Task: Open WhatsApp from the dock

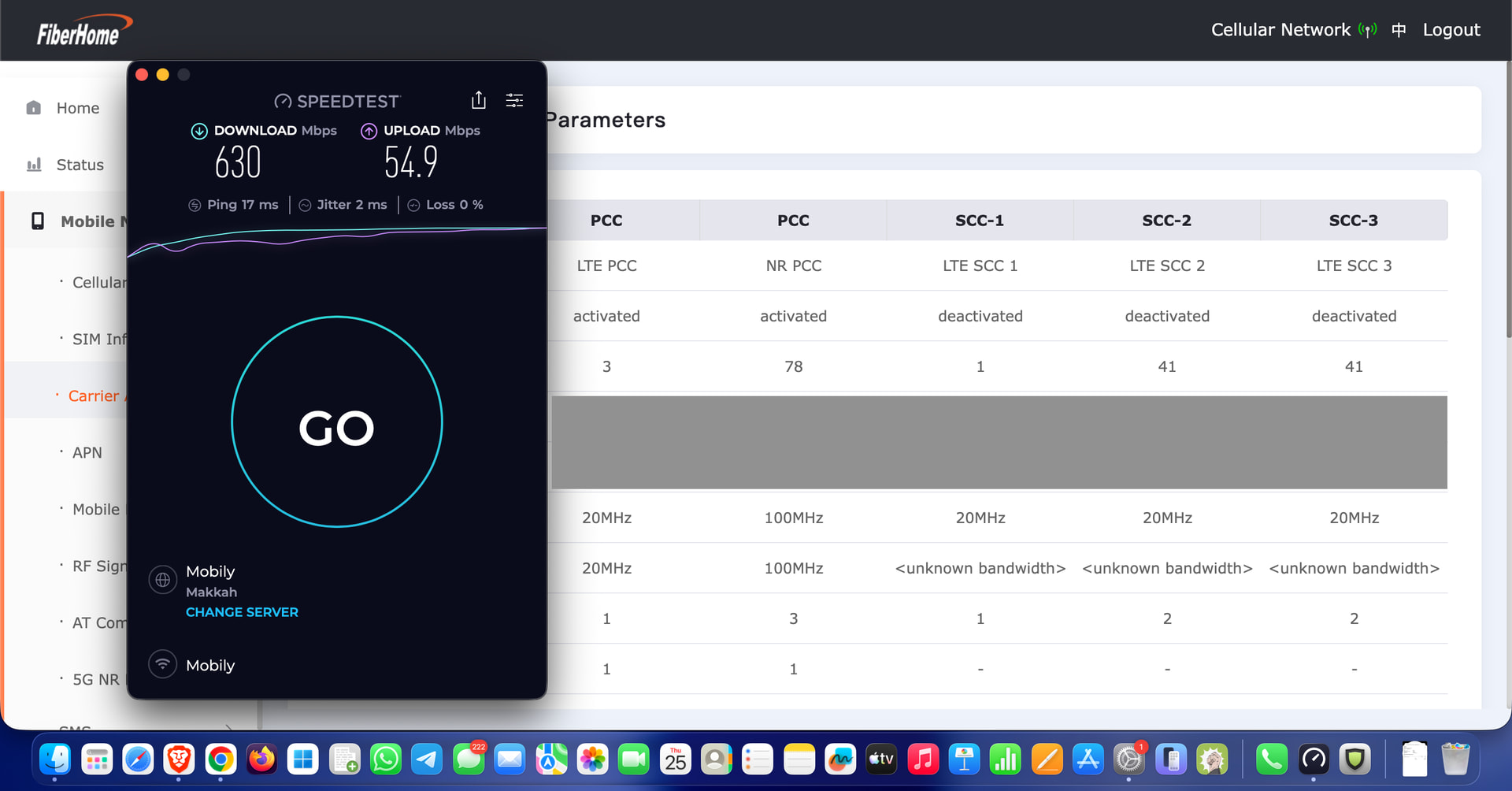Action: click(x=386, y=759)
